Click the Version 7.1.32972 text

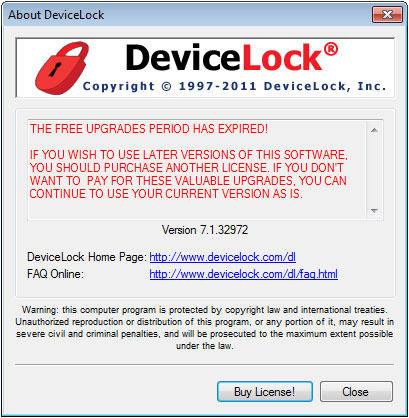pyautogui.click(x=205, y=230)
